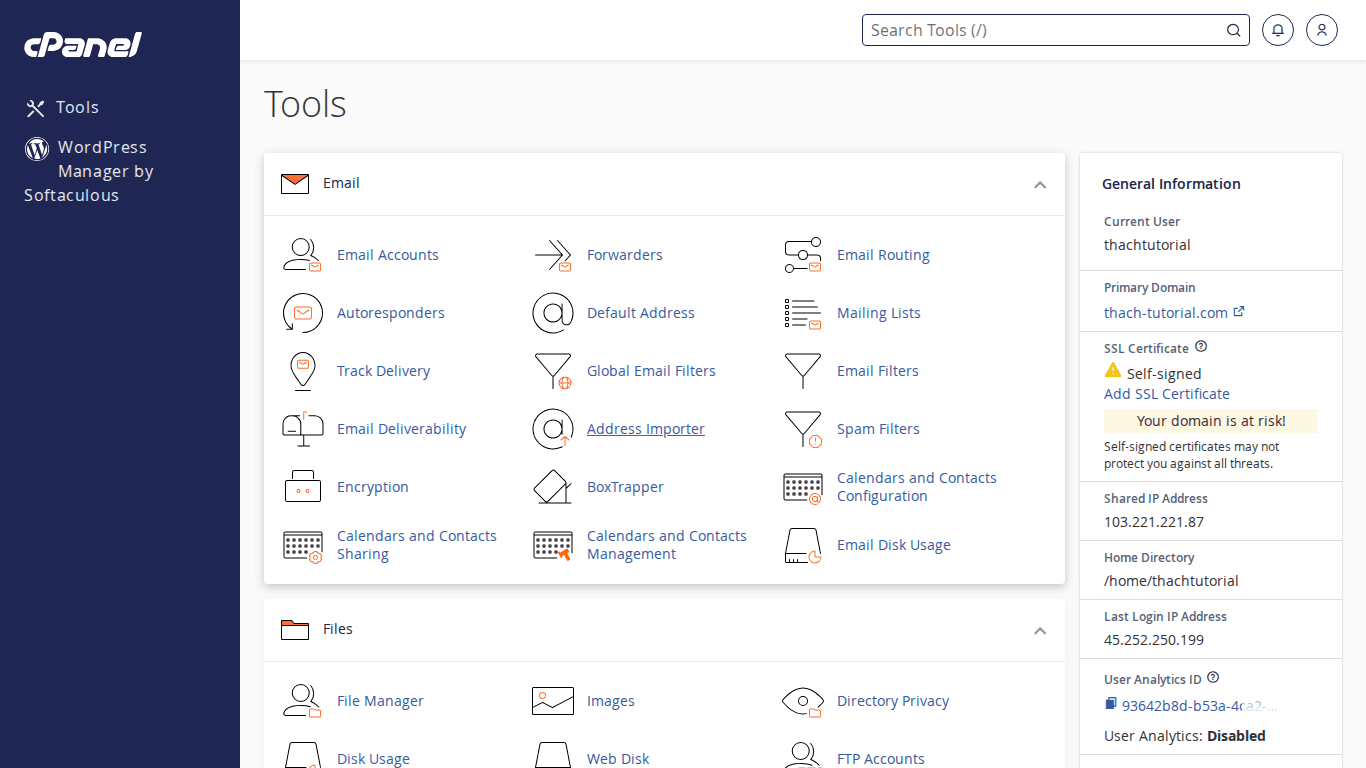Collapse the Files section

pyautogui.click(x=1040, y=630)
